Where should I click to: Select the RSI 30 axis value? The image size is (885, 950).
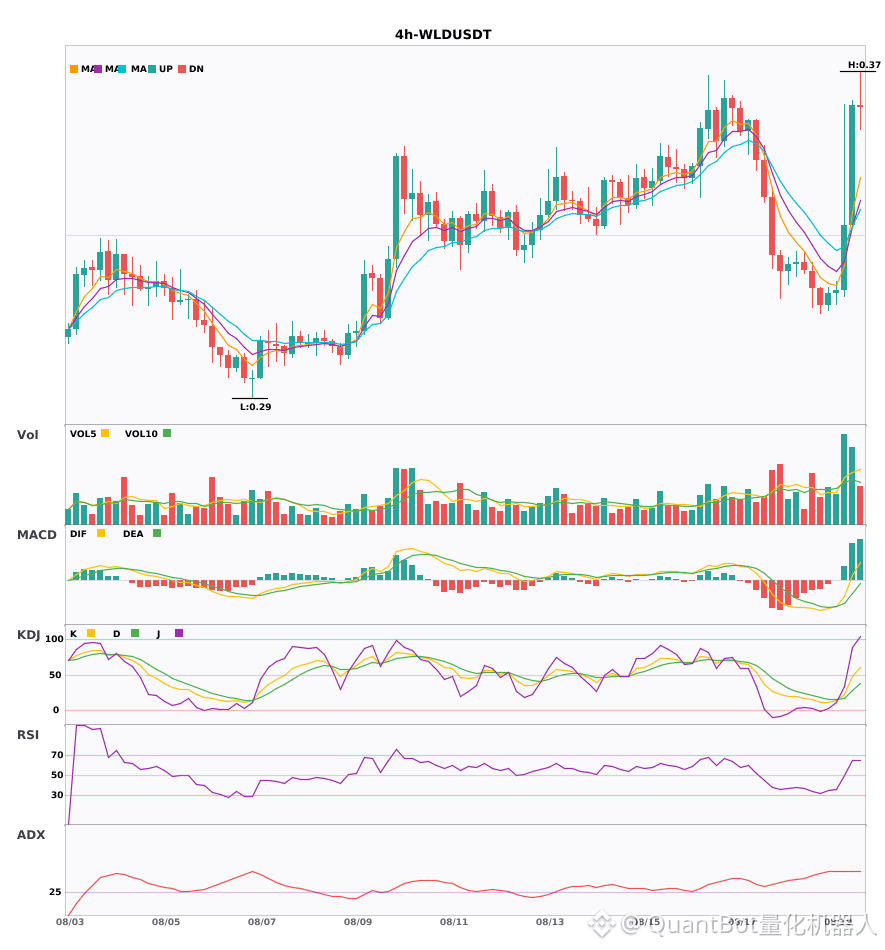[58, 795]
